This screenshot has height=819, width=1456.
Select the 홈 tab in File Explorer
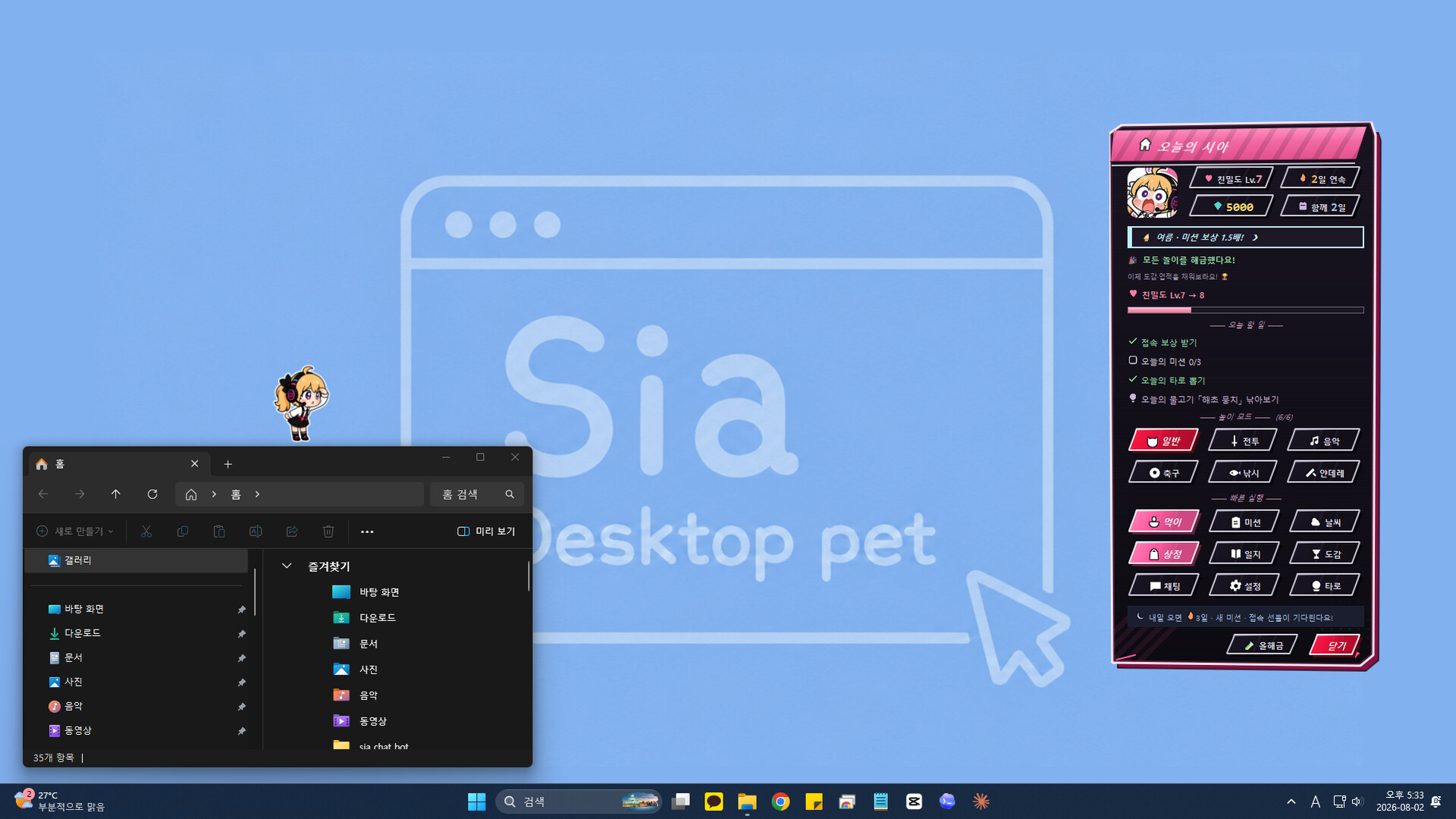pos(118,464)
